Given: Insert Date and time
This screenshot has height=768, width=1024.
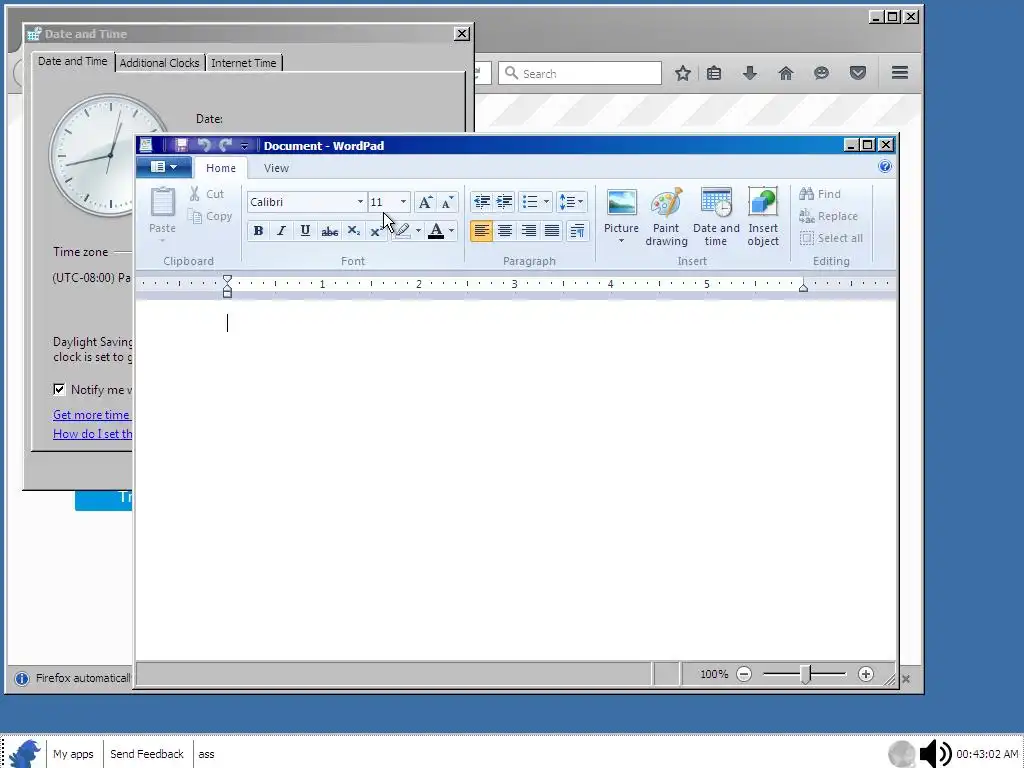Looking at the screenshot, I should (716, 217).
